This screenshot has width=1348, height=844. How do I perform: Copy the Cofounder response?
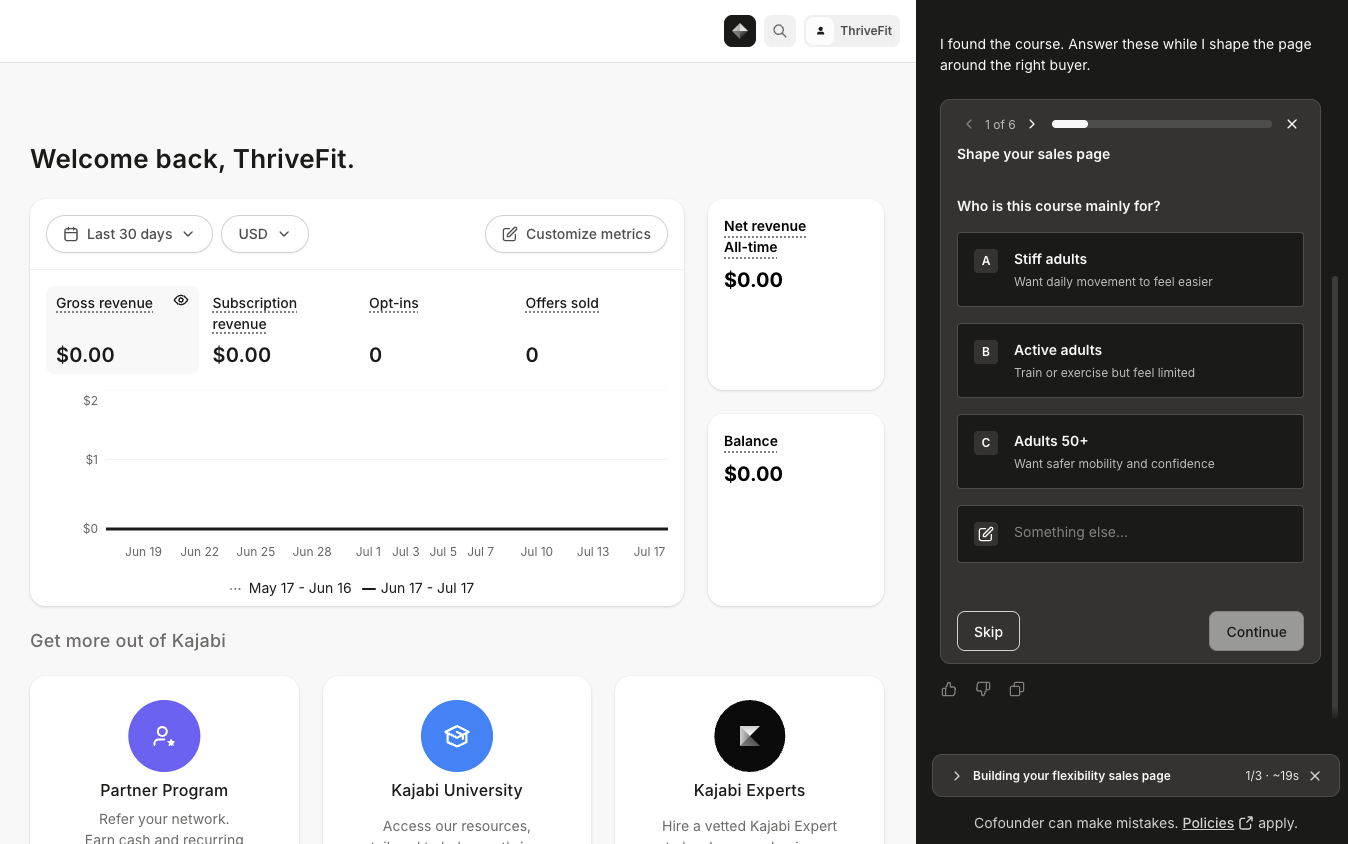[1017, 689]
